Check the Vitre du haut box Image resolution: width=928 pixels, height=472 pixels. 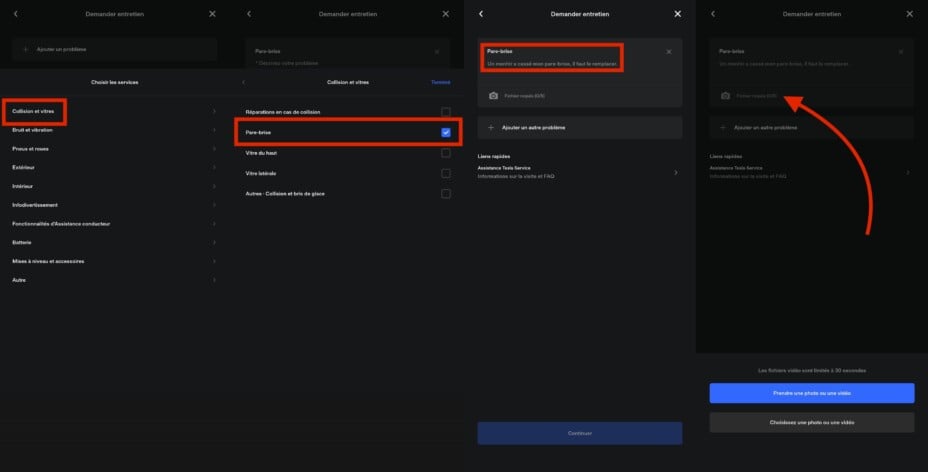click(446, 153)
